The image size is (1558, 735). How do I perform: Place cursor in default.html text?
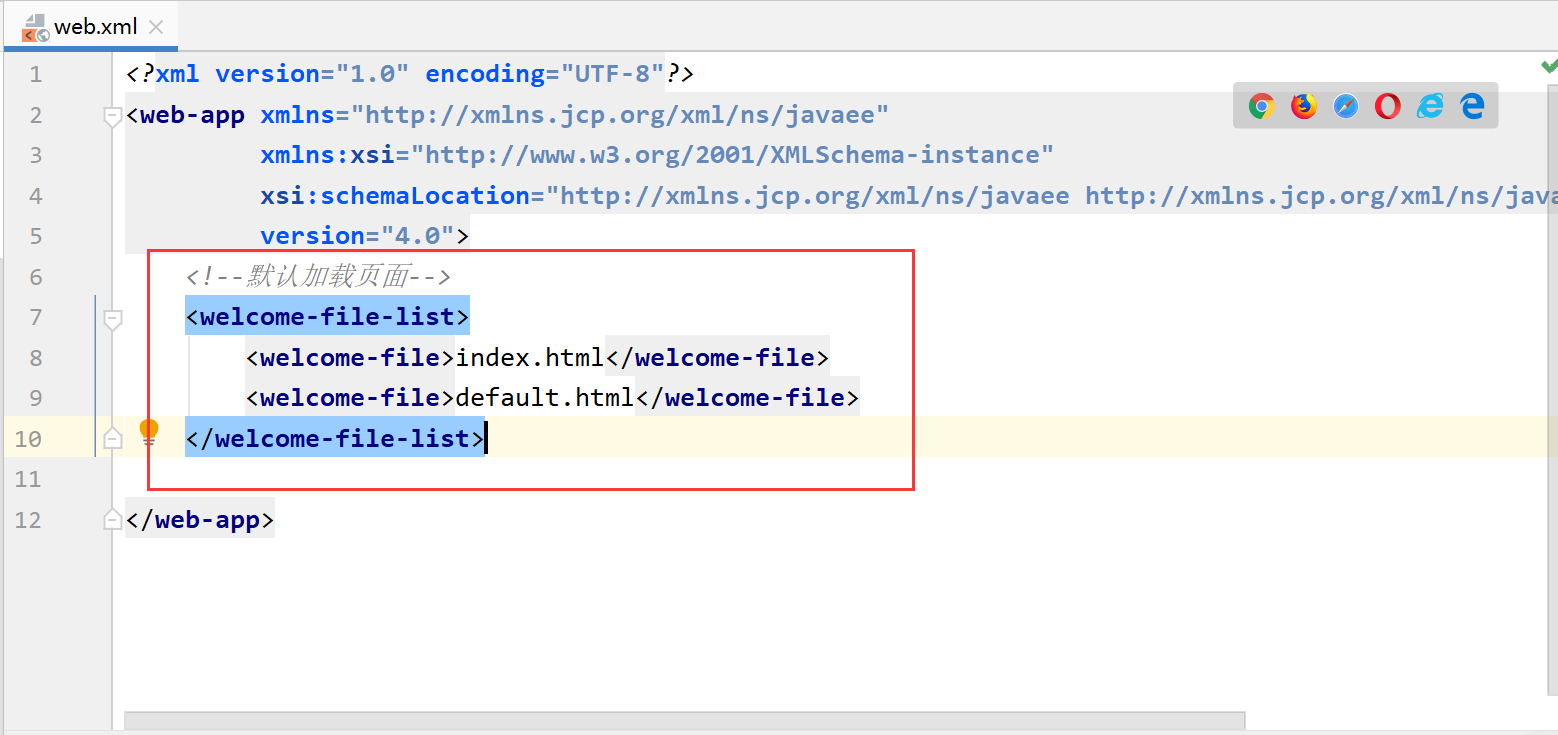545,398
